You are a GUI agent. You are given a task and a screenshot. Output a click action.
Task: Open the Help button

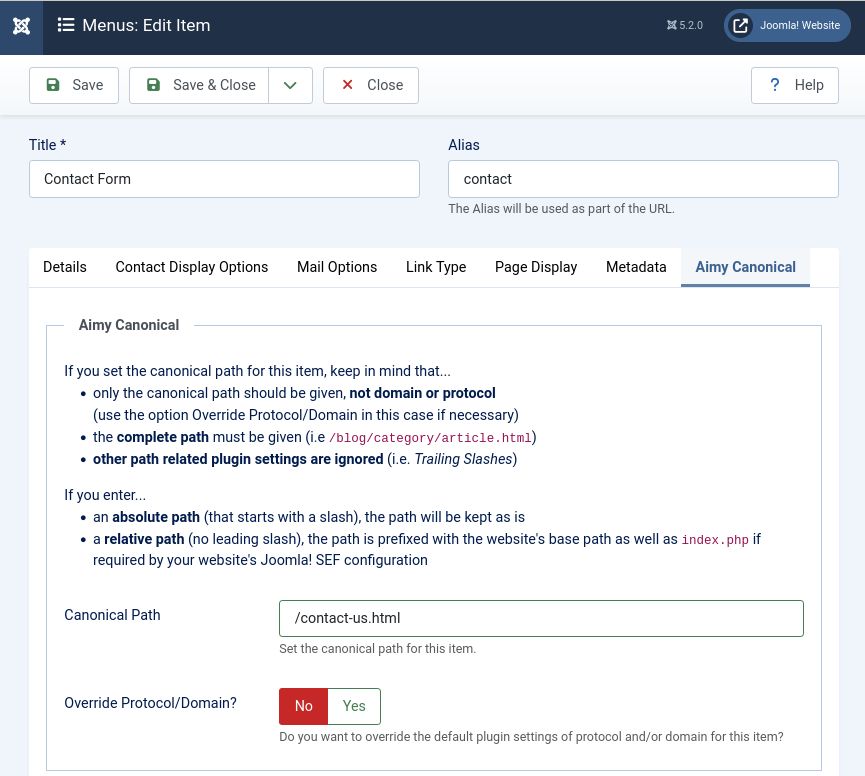[x=794, y=85]
